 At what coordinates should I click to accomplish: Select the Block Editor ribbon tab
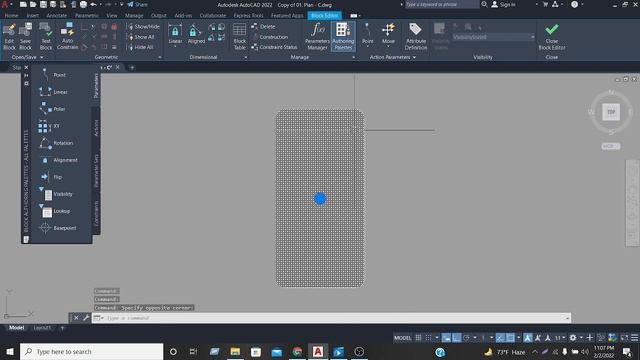pos(324,16)
